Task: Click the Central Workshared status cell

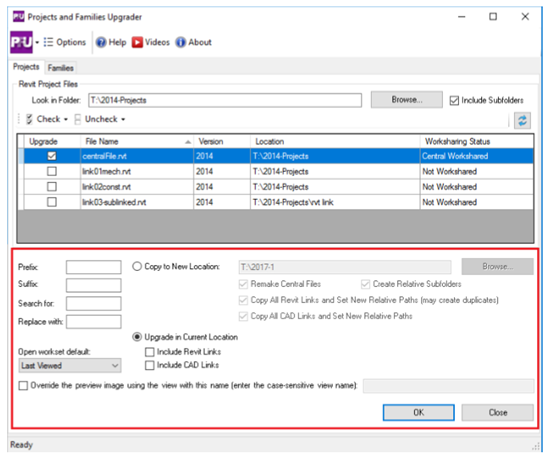Action: tap(476, 156)
